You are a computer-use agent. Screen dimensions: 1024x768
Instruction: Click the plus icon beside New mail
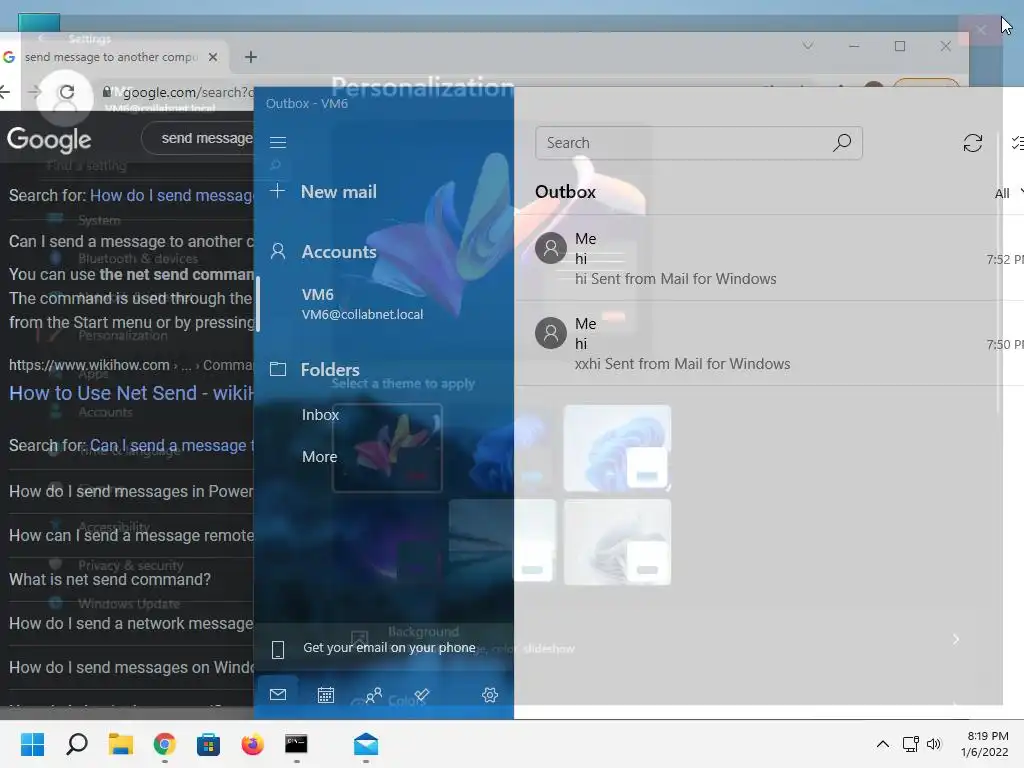278,191
